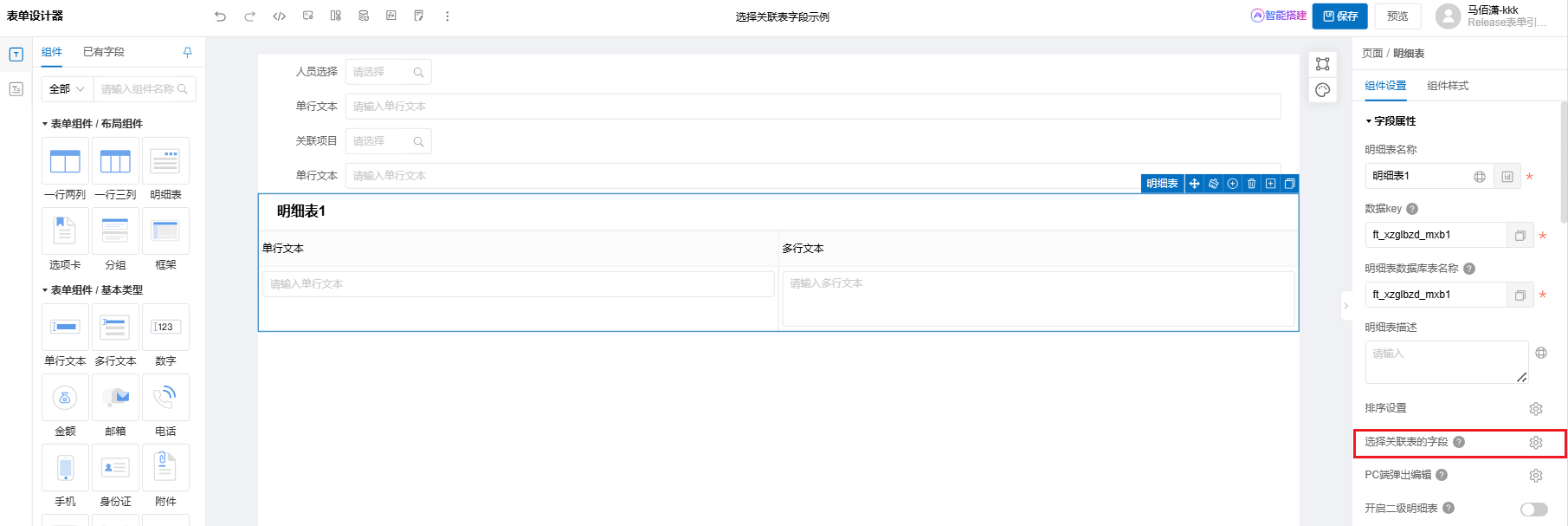Open the more options vertical dots menu

tap(447, 16)
